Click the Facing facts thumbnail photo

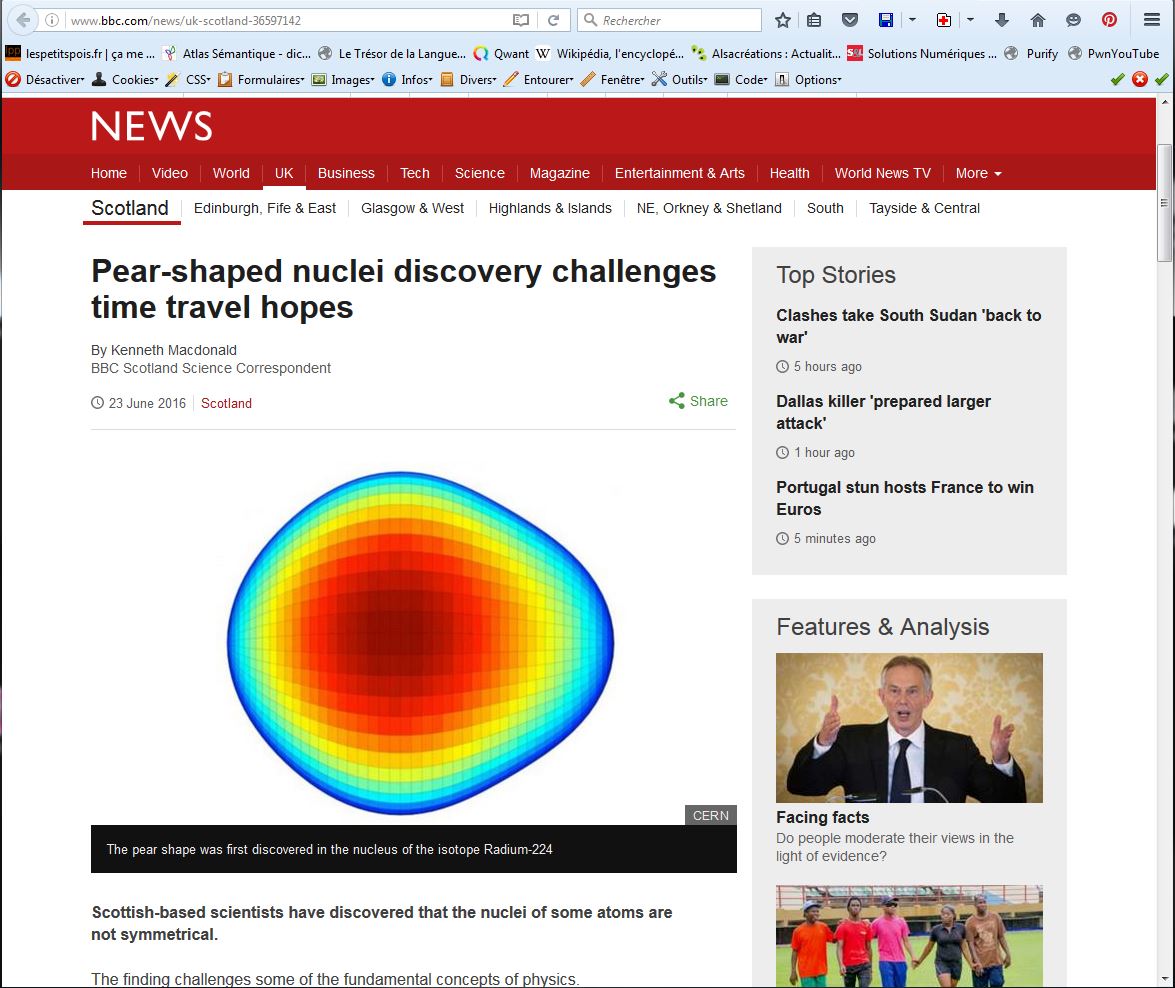[909, 728]
